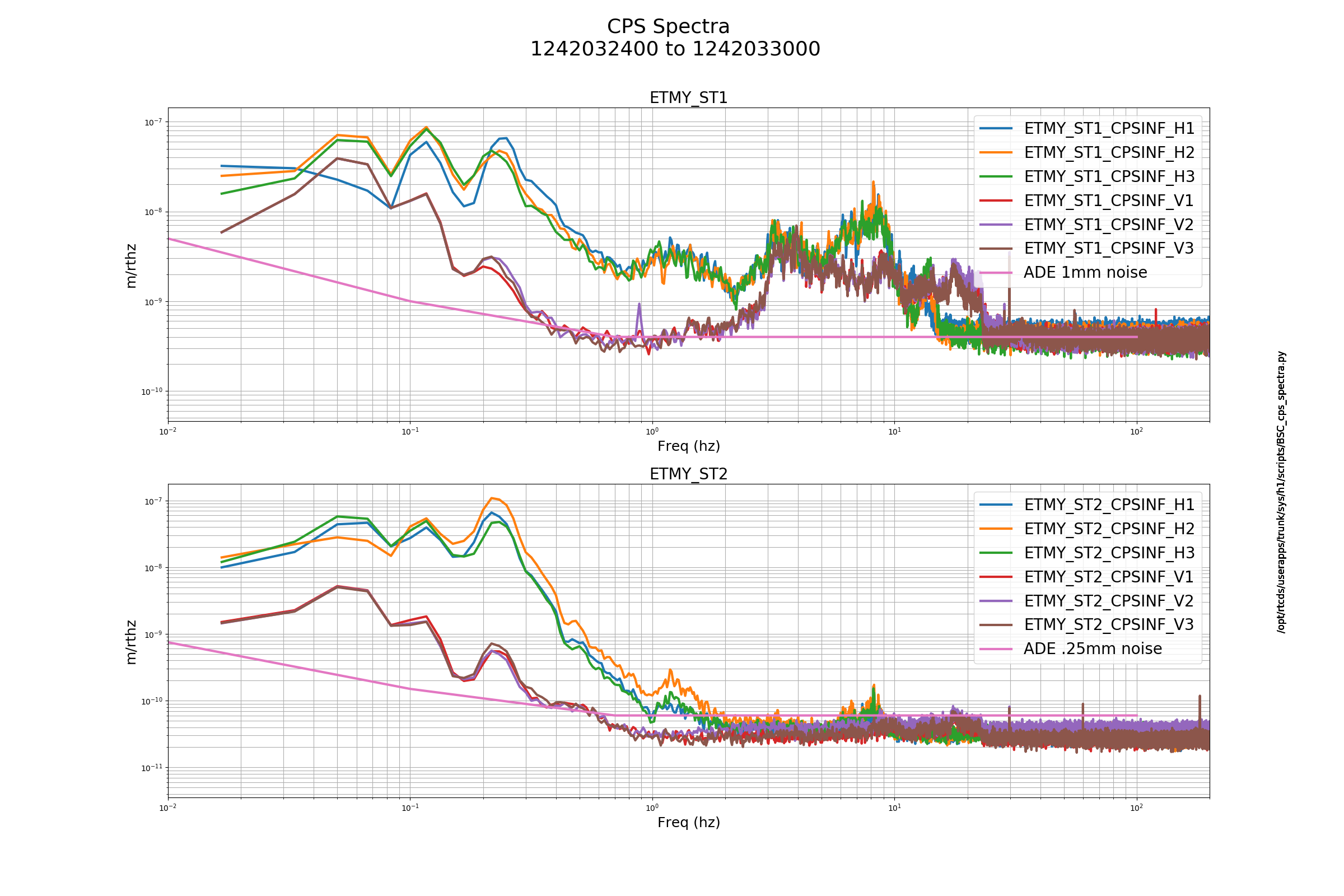Click the ETMY_ST2_CPSINF_H1 legend label
The image size is (1344, 896).
click(1109, 505)
